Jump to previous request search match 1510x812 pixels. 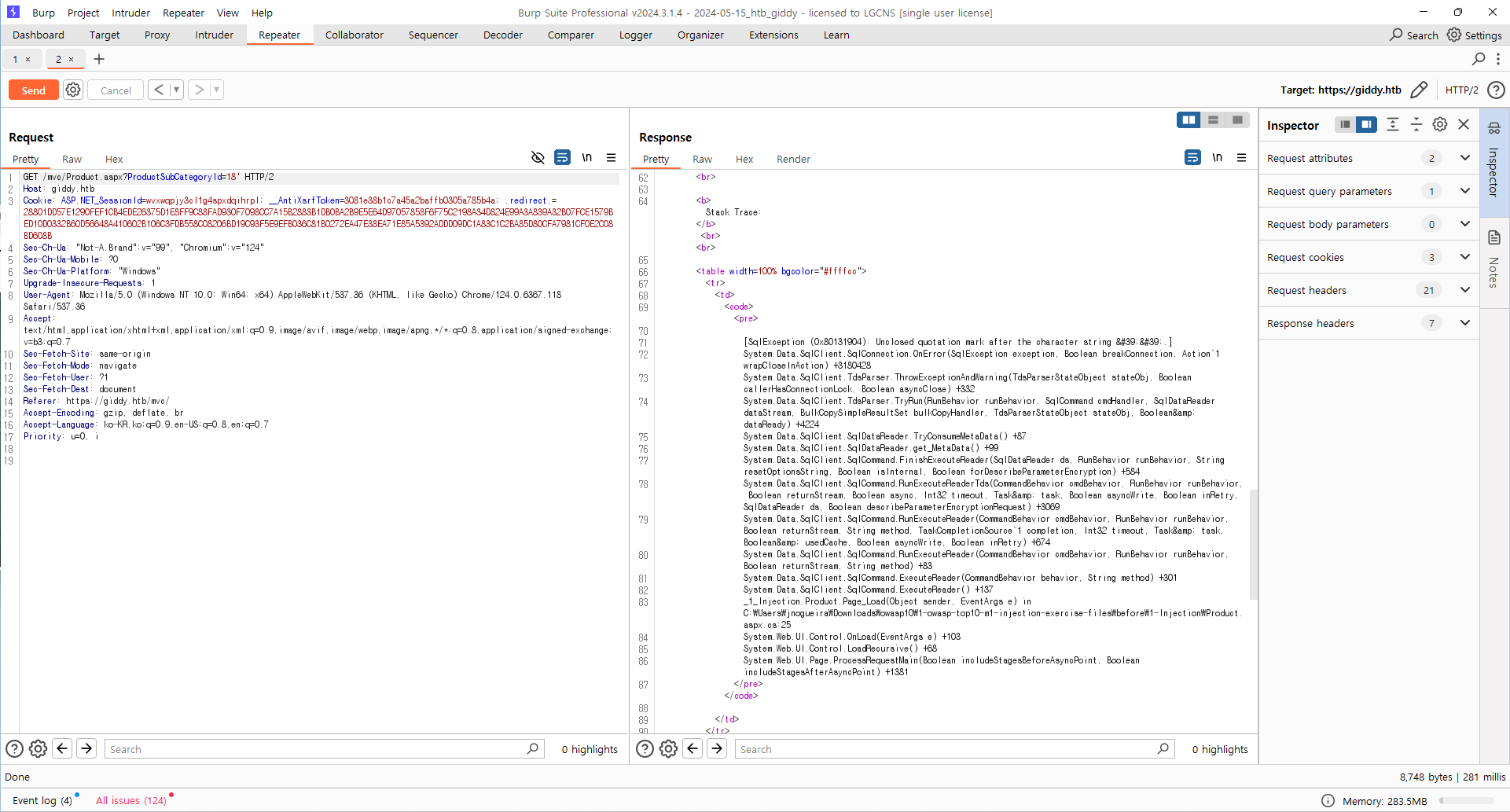coord(62,749)
